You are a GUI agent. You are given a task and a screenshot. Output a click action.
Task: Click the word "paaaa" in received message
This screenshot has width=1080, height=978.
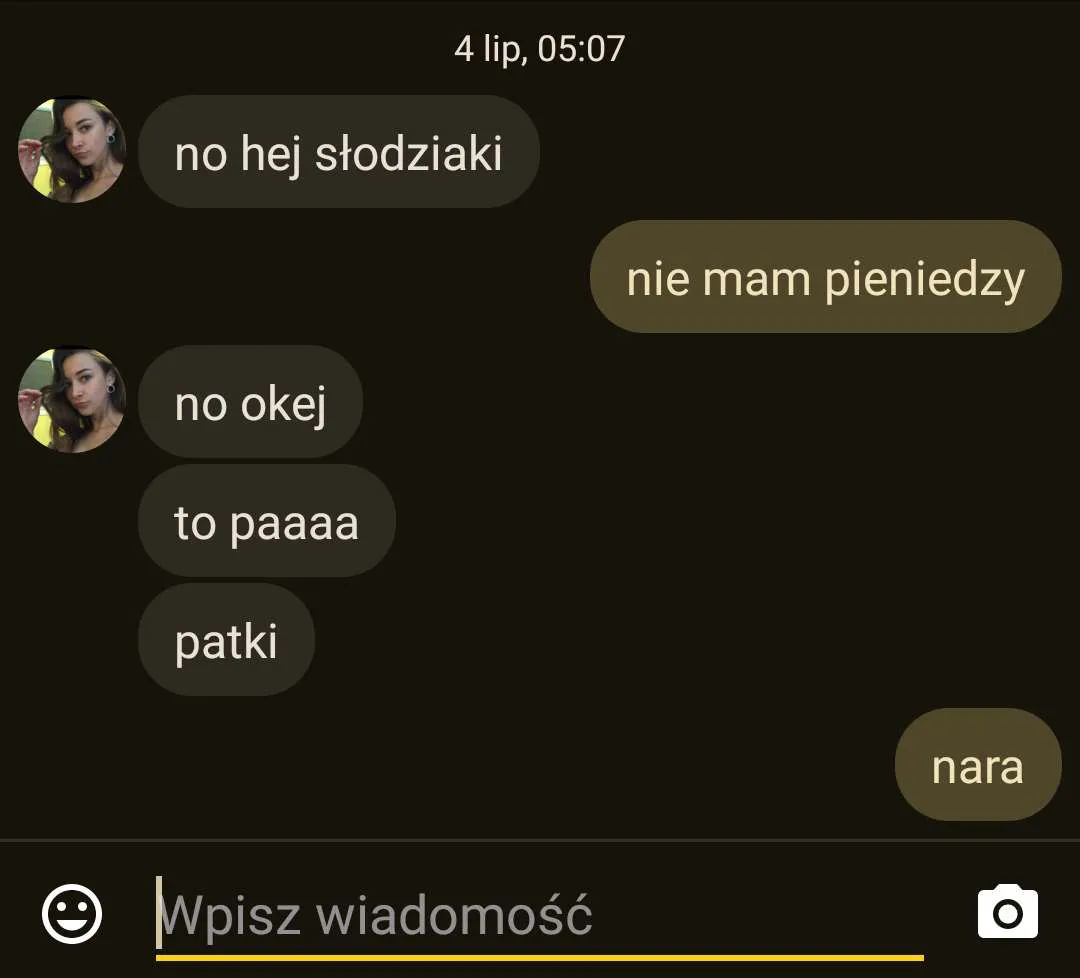tap(294, 526)
